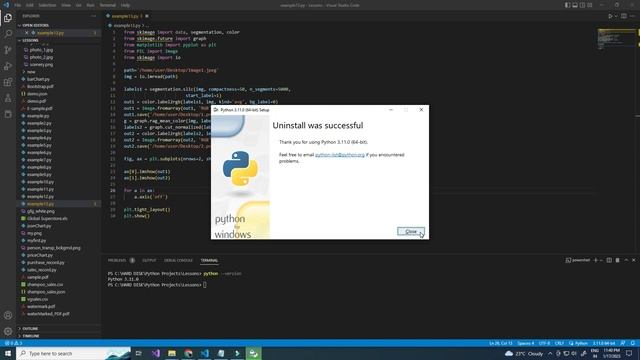Screen dimensions: 640x360
Task: Close the terminal panel
Action: point(633,260)
